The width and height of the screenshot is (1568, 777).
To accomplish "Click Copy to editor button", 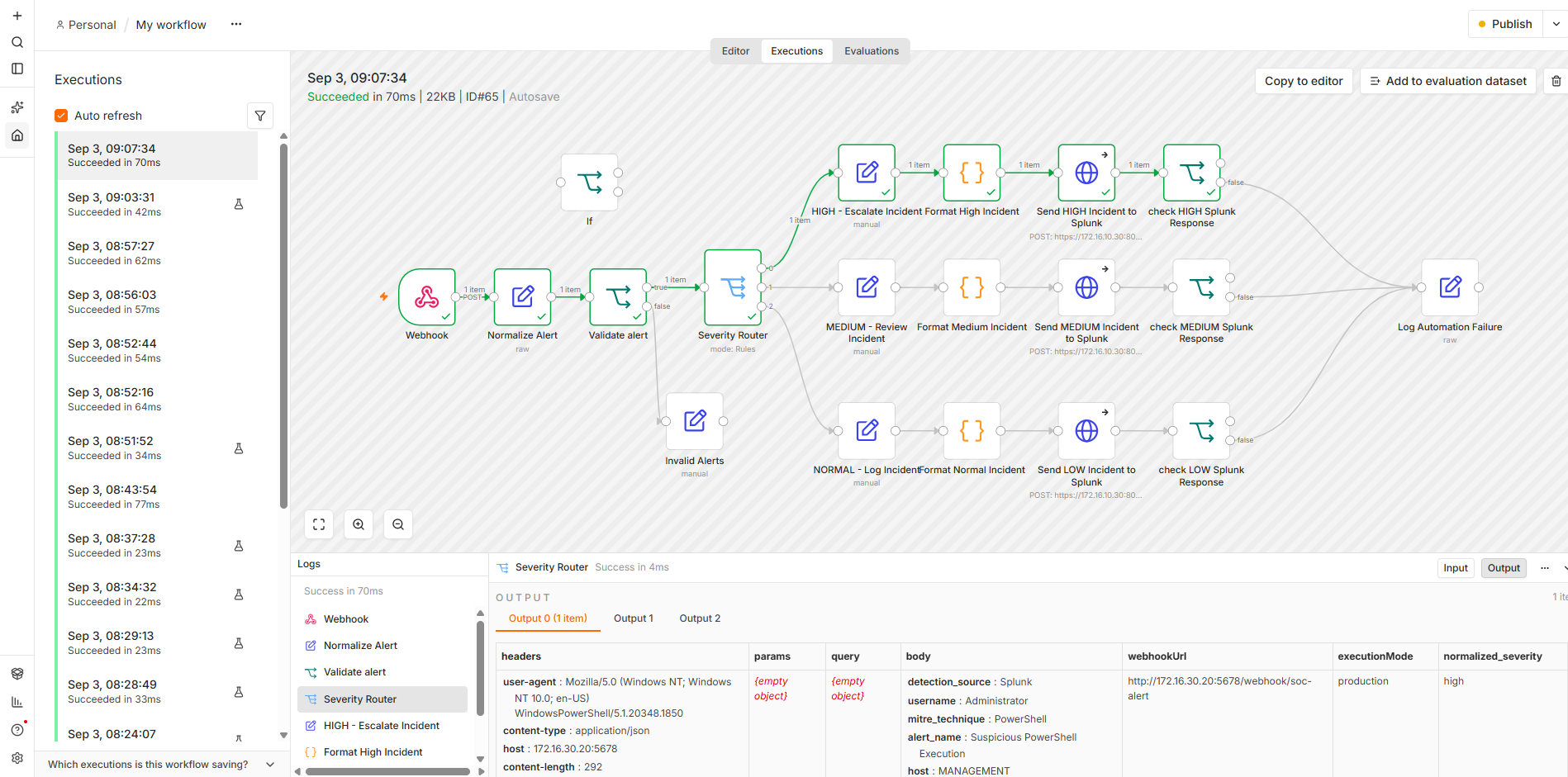I will (x=1304, y=81).
